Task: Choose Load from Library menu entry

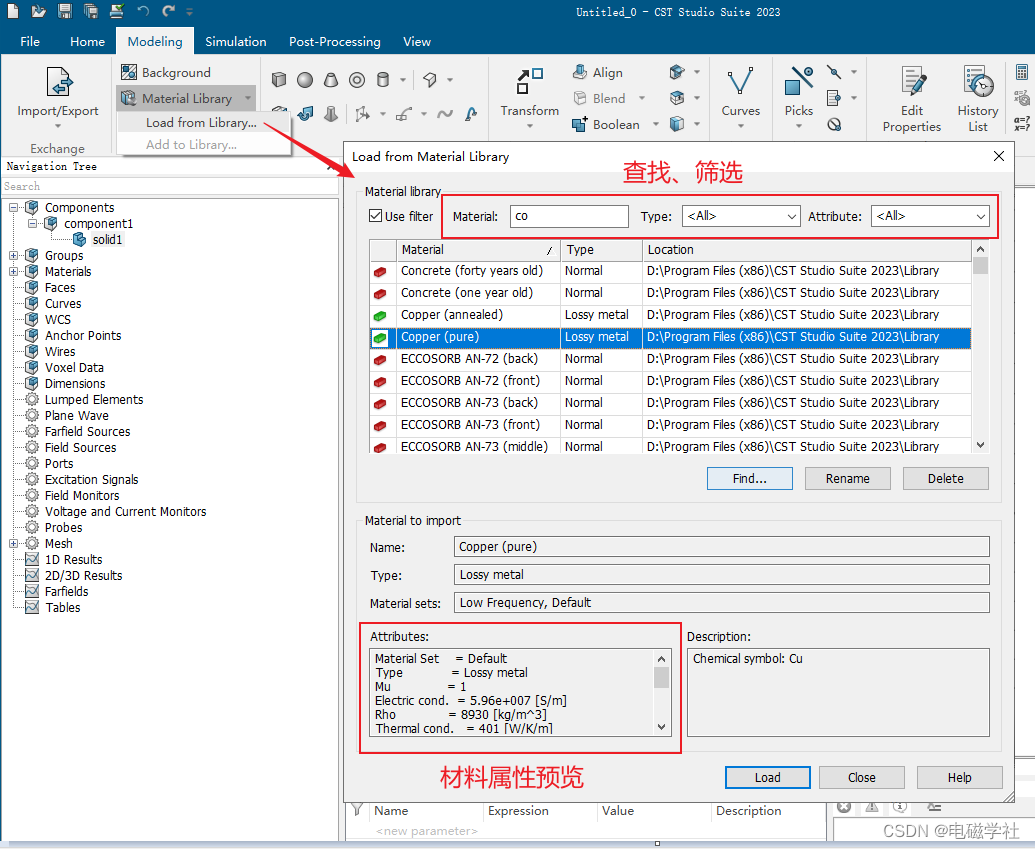Action: pyautogui.click(x=201, y=123)
